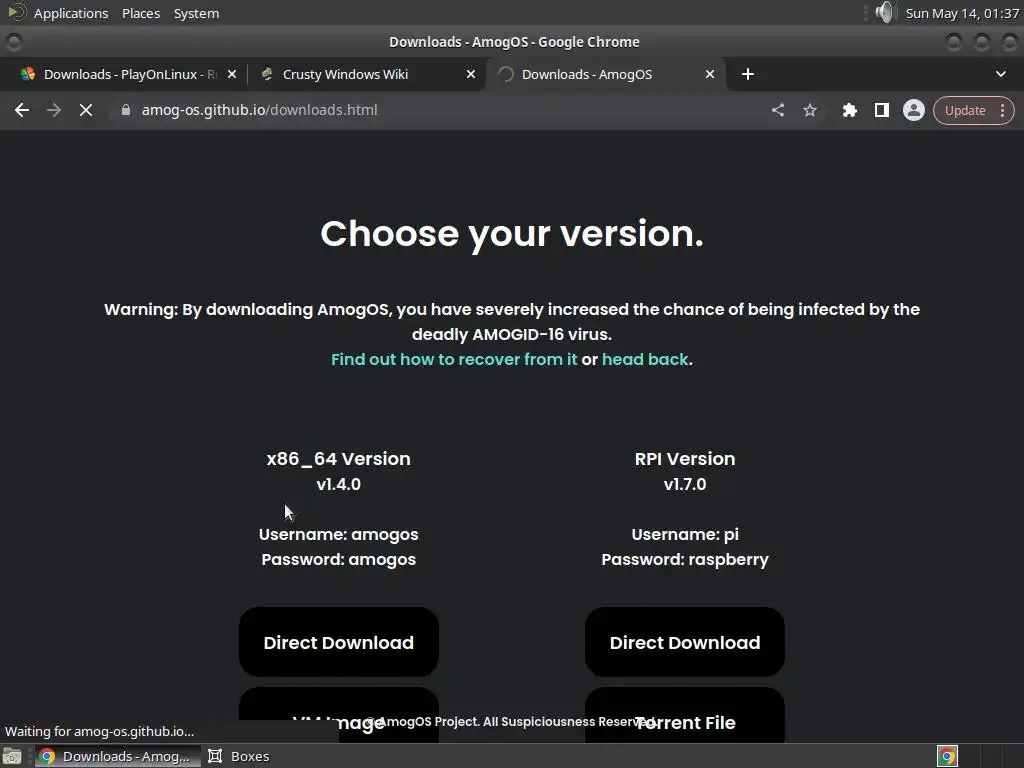The image size is (1024, 768).
Task: Click the window menu icon in title bar
Action: pos(14,42)
